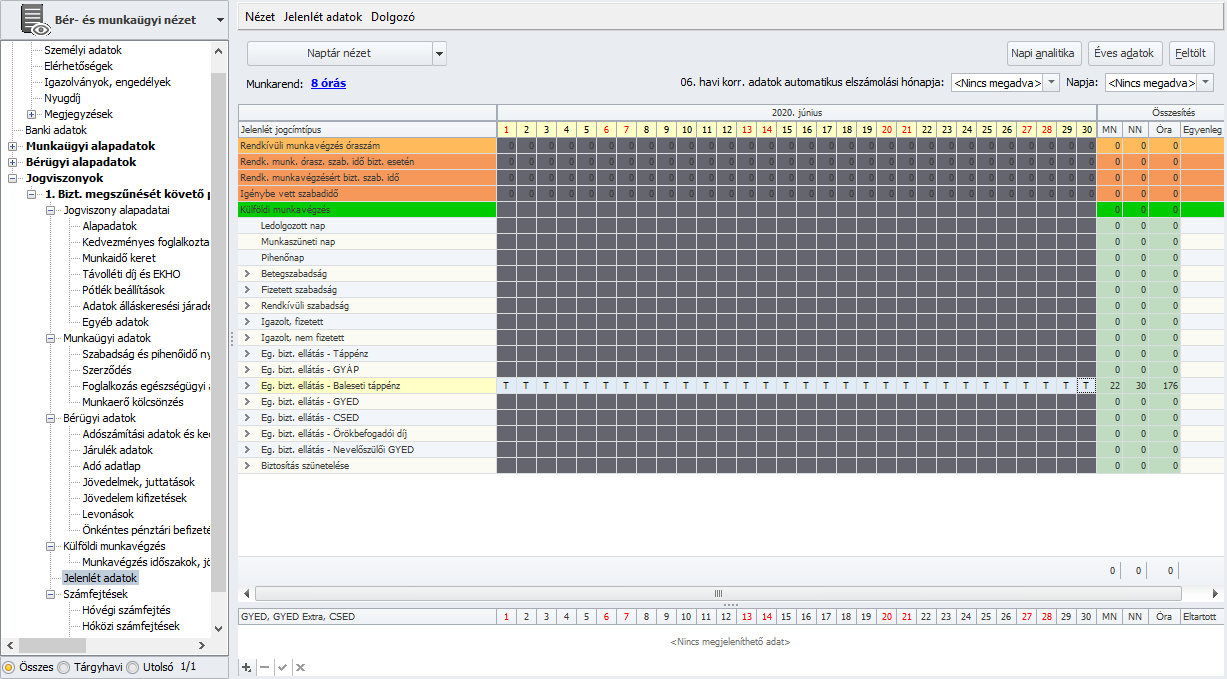Select Igazolványok, engedélyek in the tree
The width and height of the screenshot is (1227, 679).
click(x=108, y=82)
